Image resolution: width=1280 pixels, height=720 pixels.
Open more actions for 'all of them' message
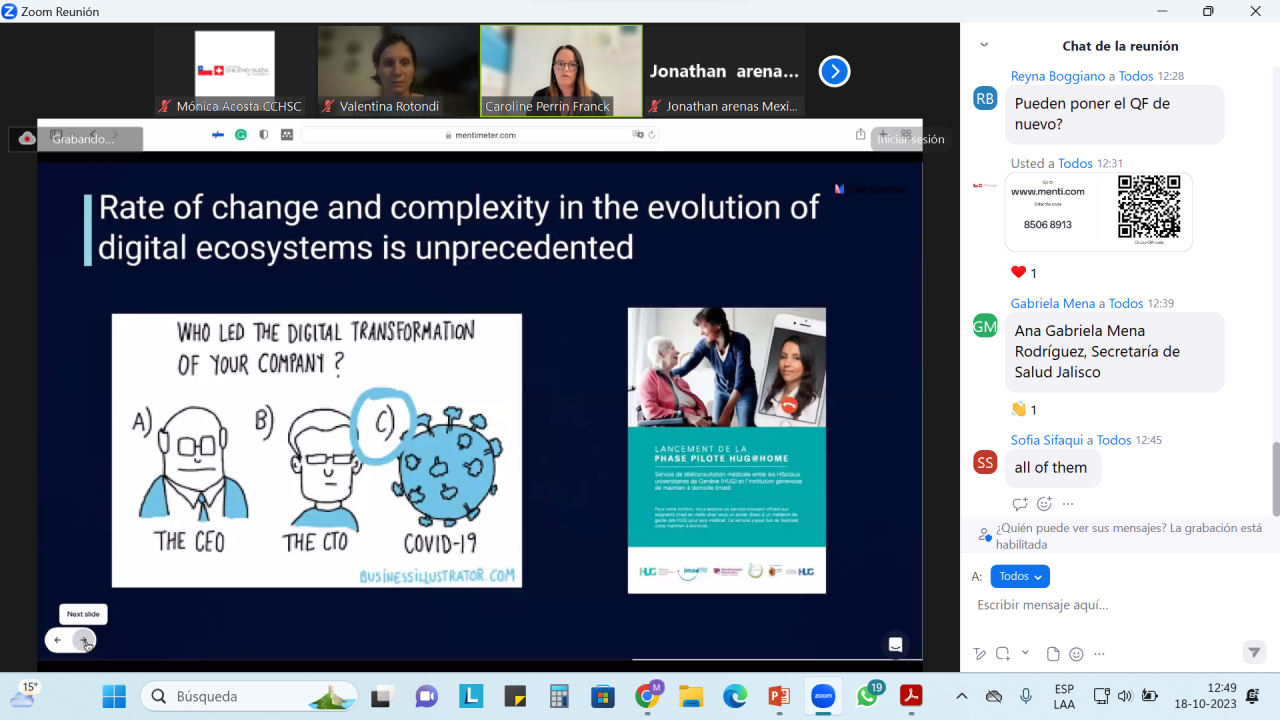pos(1068,504)
